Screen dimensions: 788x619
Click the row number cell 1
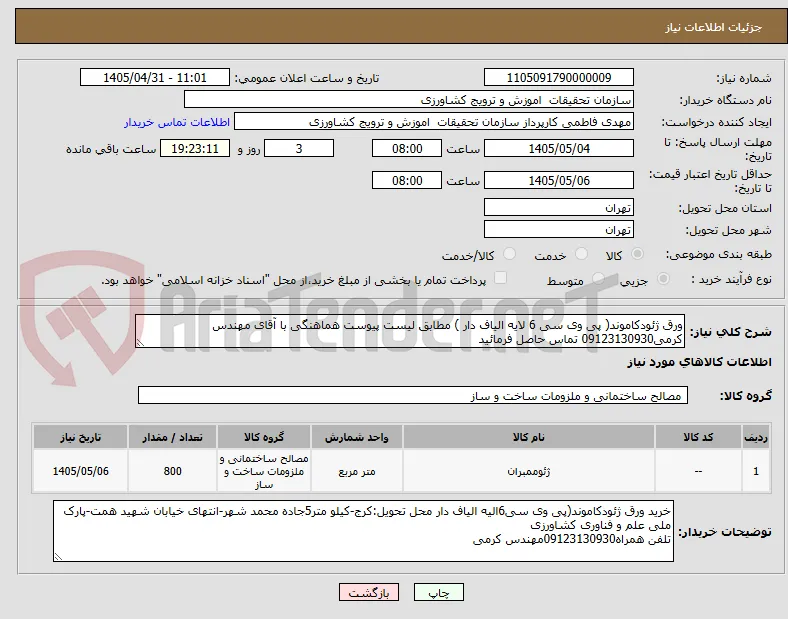[756, 471]
